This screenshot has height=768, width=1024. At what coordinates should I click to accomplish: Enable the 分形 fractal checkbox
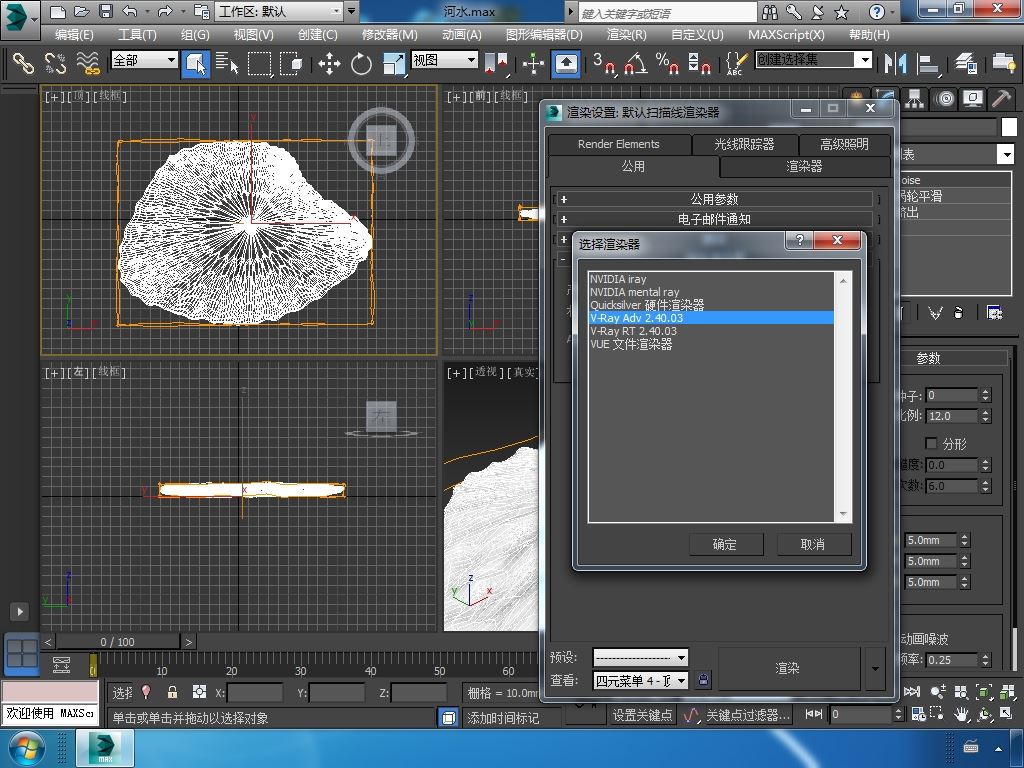[931, 443]
